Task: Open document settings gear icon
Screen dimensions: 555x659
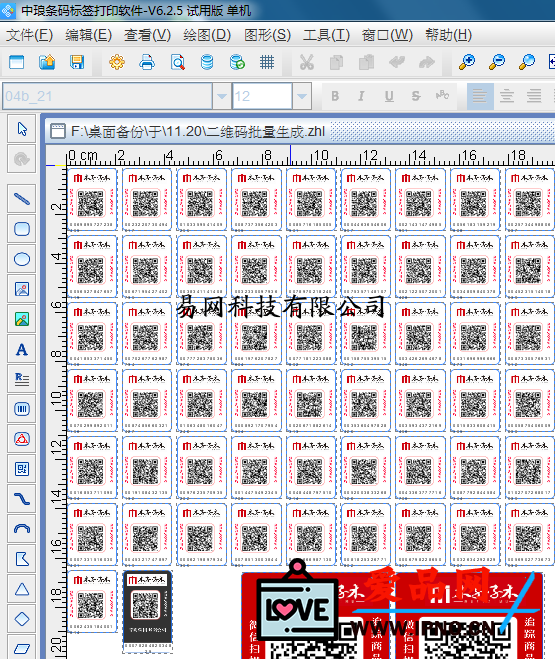Action: (x=117, y=62)
